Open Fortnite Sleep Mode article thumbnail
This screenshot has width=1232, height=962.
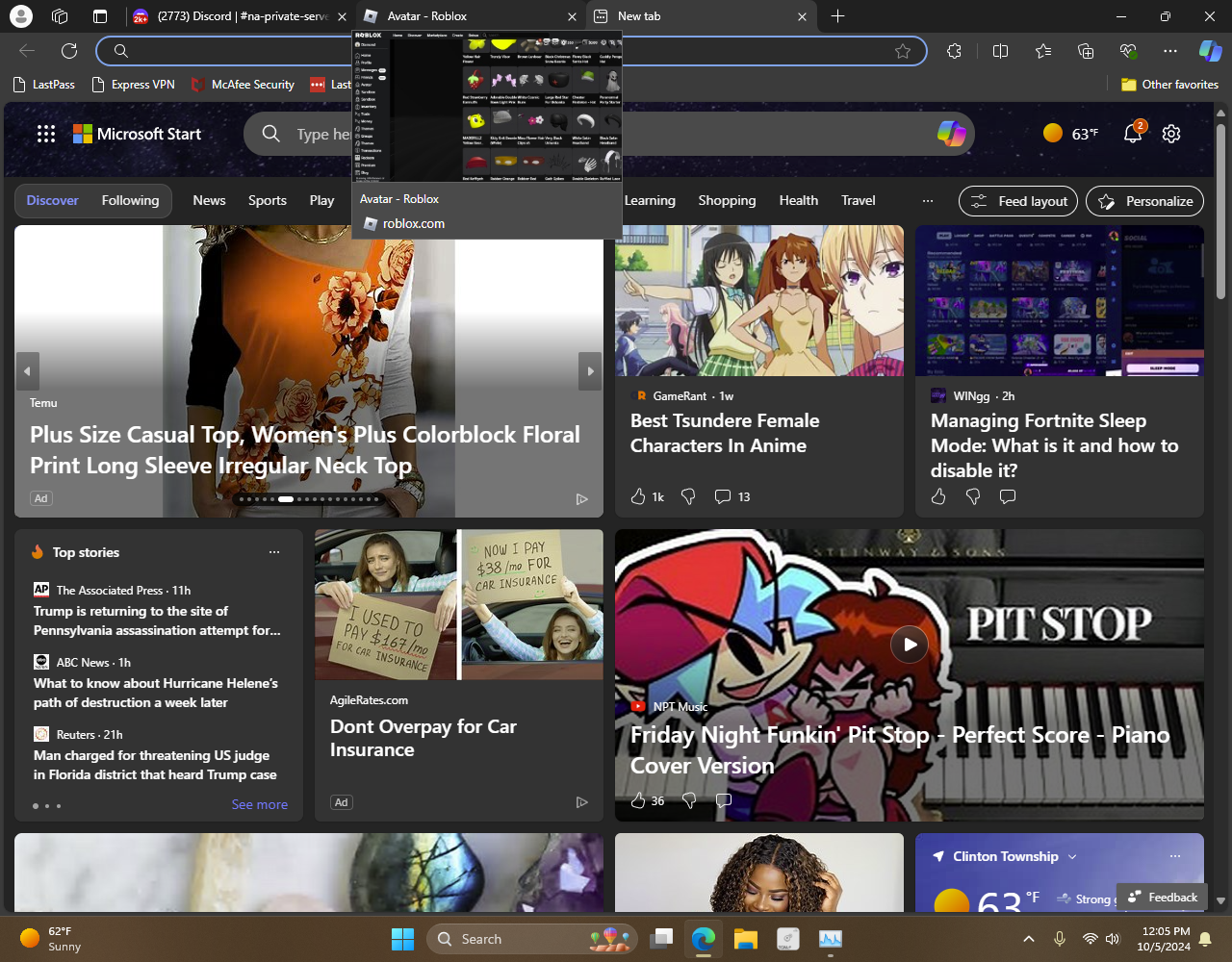(x=1060, y=300)
